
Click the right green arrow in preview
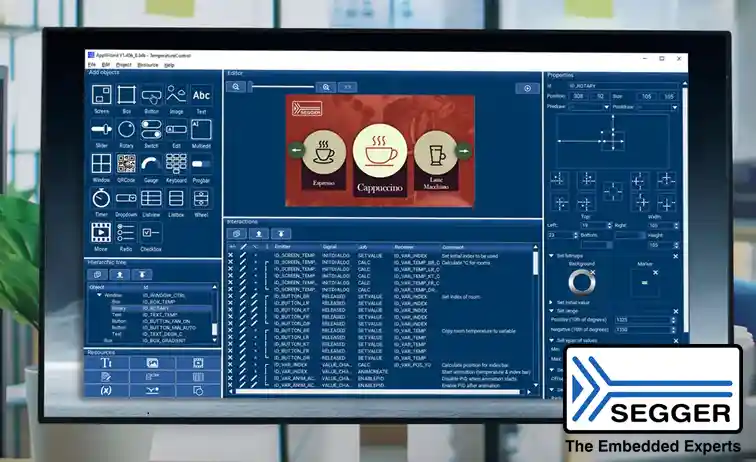[463, 151]
